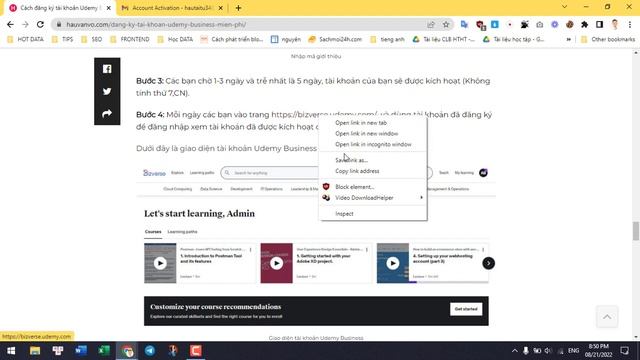Expand the tab search dropdown arrow
Viewport: 640px width, 360px height.
click(564, 7)
